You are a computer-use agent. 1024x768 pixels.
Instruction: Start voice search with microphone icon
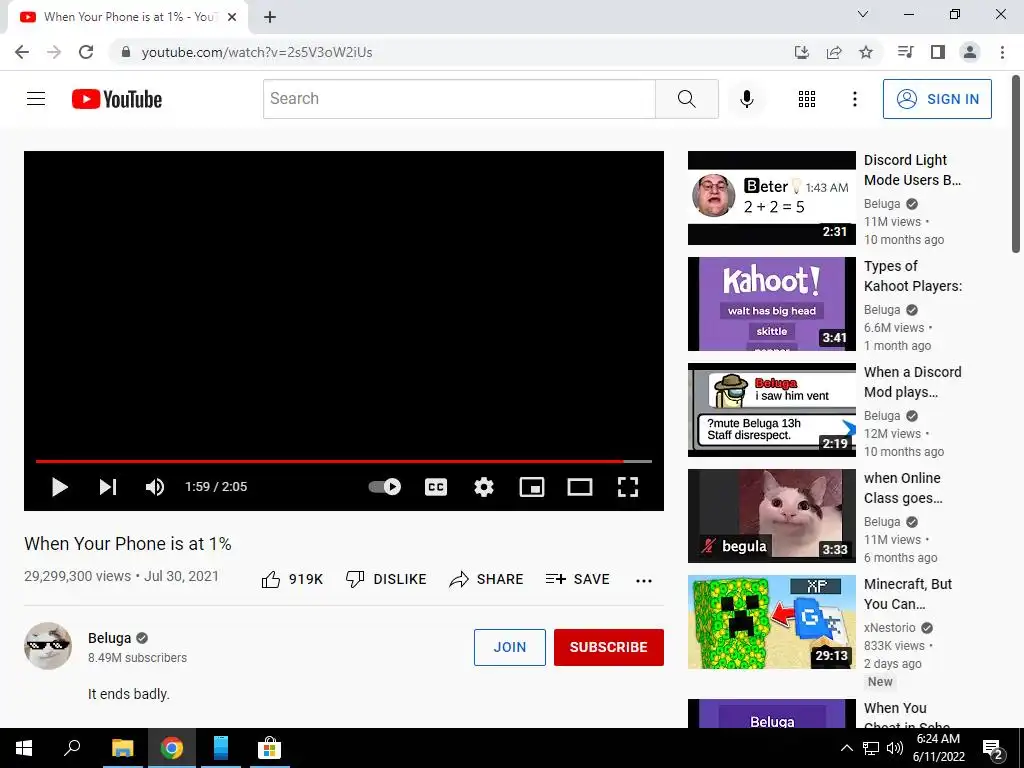[x=746, y=99]
